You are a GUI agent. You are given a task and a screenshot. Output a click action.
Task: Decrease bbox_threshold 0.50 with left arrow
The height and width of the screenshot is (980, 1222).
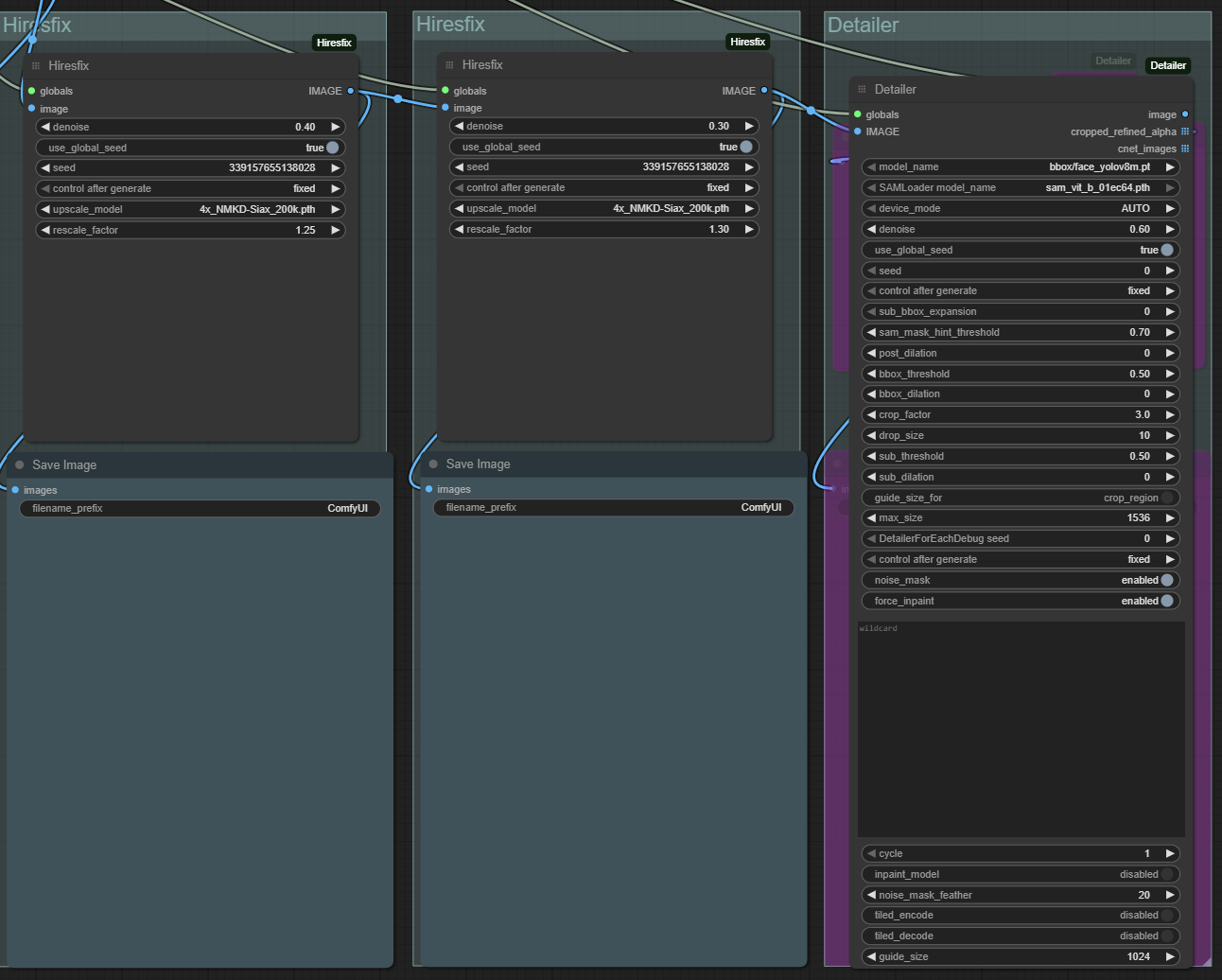pyautogui.click(x=871, y=374)
